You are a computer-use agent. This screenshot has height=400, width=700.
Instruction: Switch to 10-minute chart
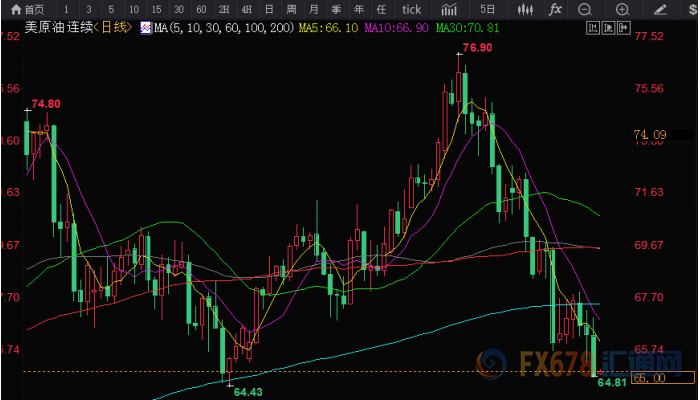point(133,8)
